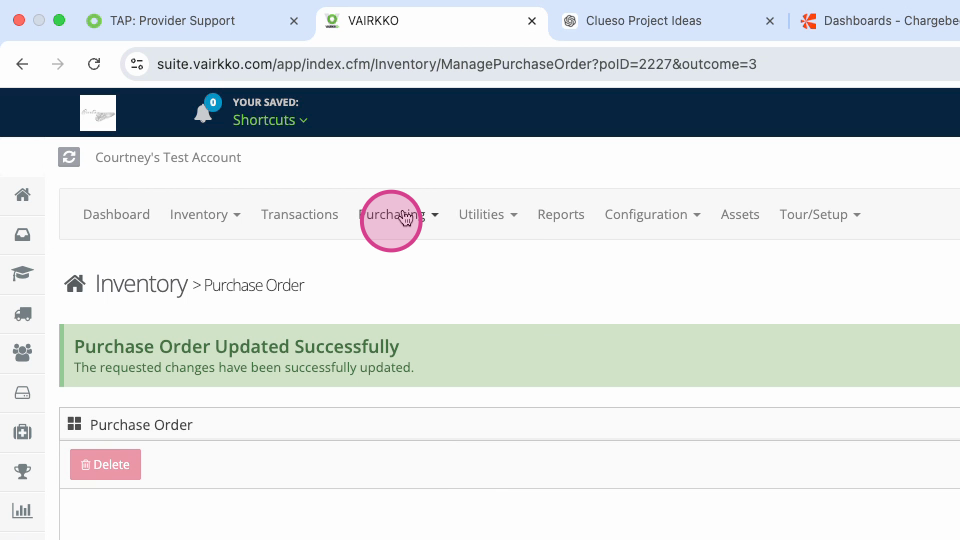Click the browser back arrow
This screenshot has width=960, height=540.
[x=22, y=64]
